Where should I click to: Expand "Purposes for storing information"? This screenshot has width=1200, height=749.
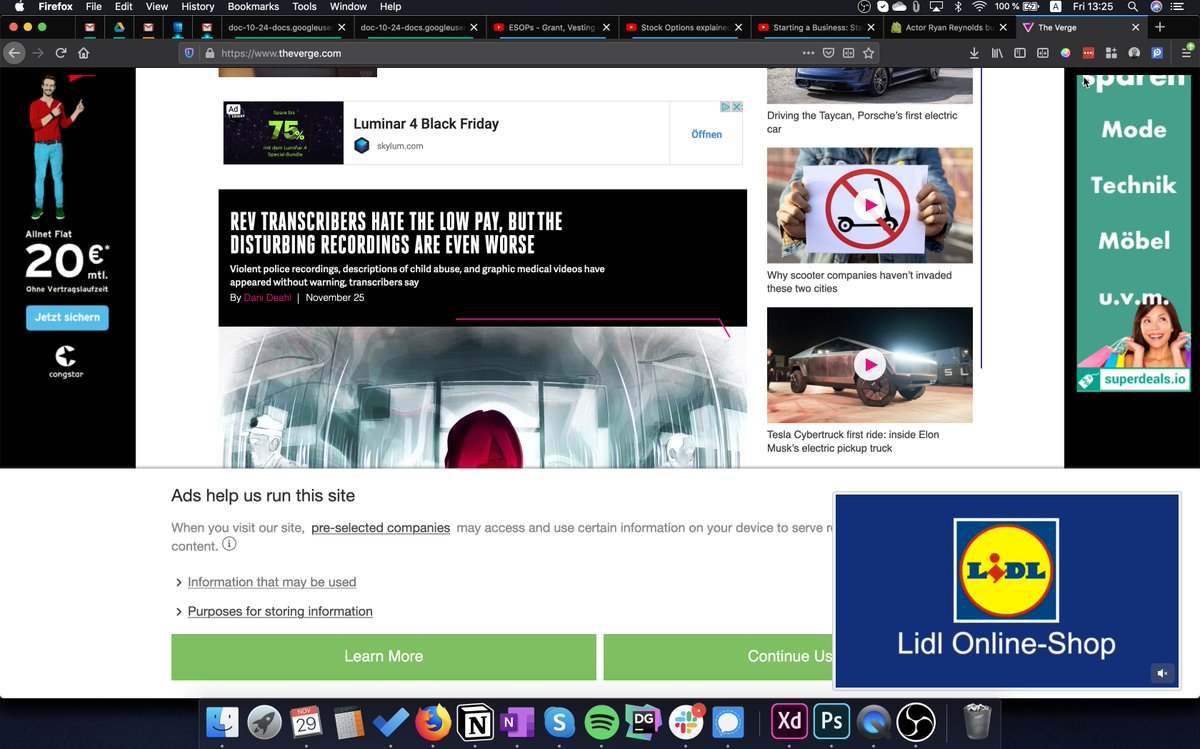279,611
